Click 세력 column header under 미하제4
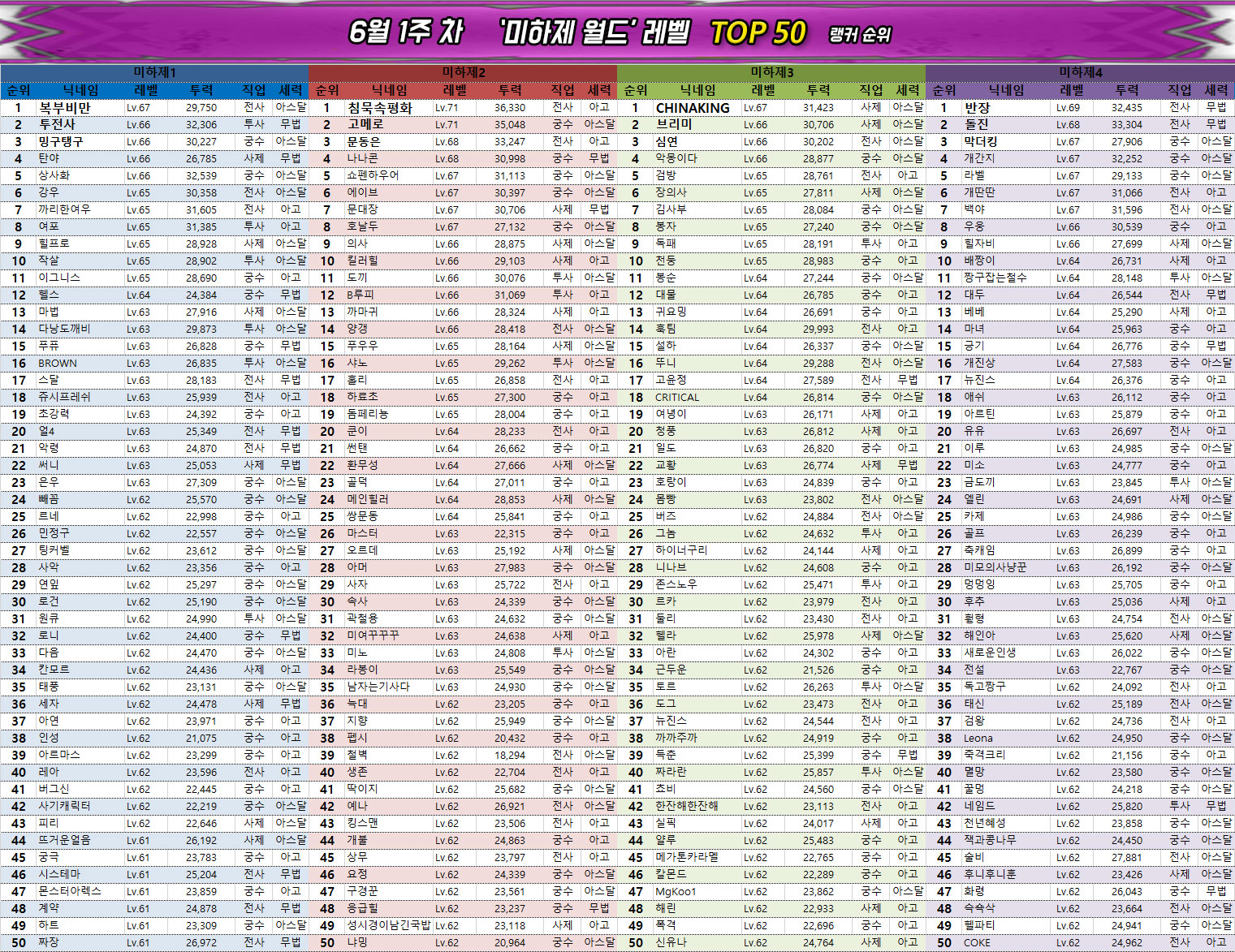Image resolution: width=1235 pixels, height=952 pixels. [x=1216, y=90]
